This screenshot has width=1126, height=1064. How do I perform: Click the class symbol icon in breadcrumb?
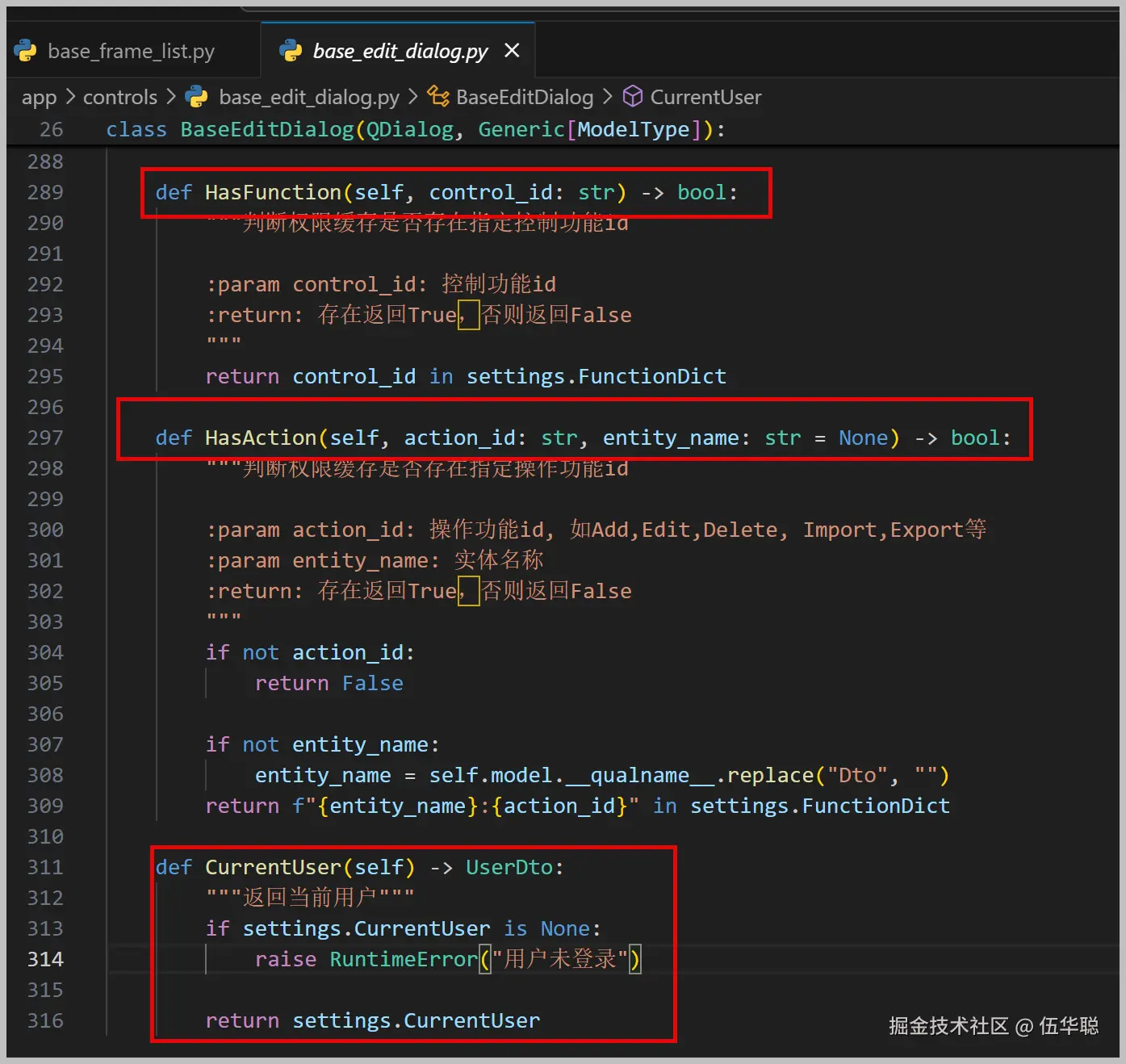(x=438, y=97)
